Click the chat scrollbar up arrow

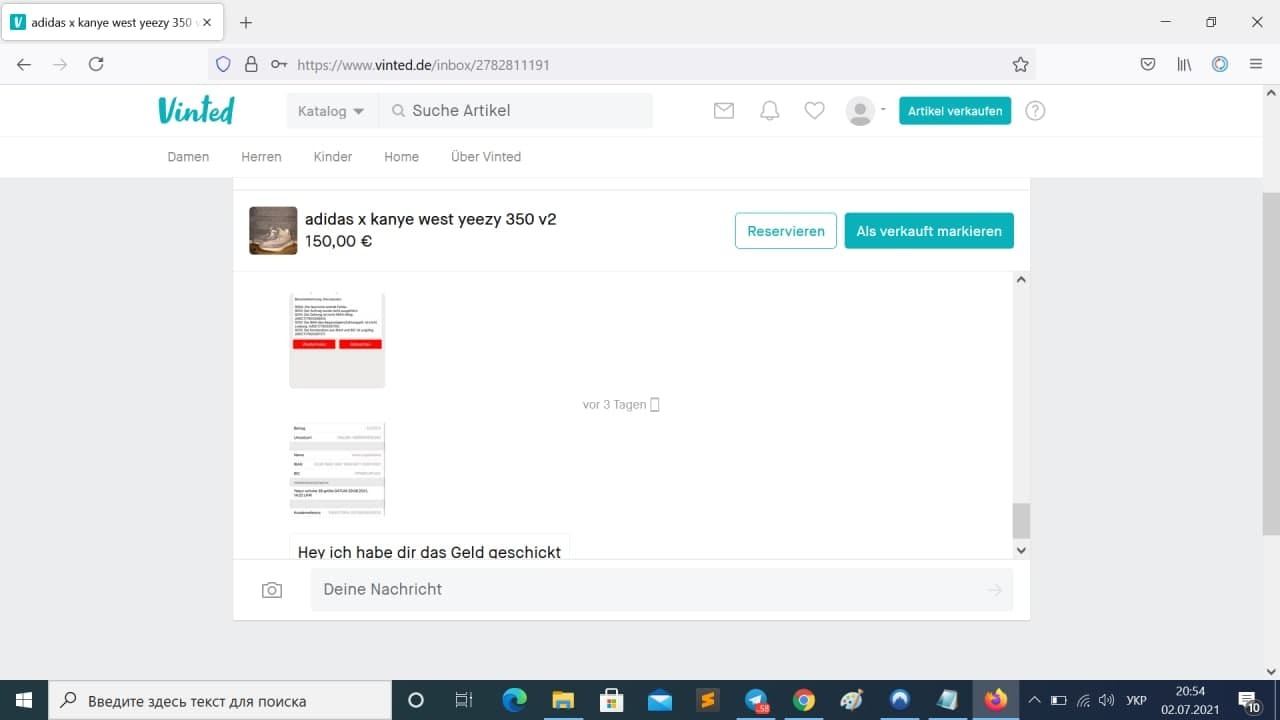(x=1021, y=280)
